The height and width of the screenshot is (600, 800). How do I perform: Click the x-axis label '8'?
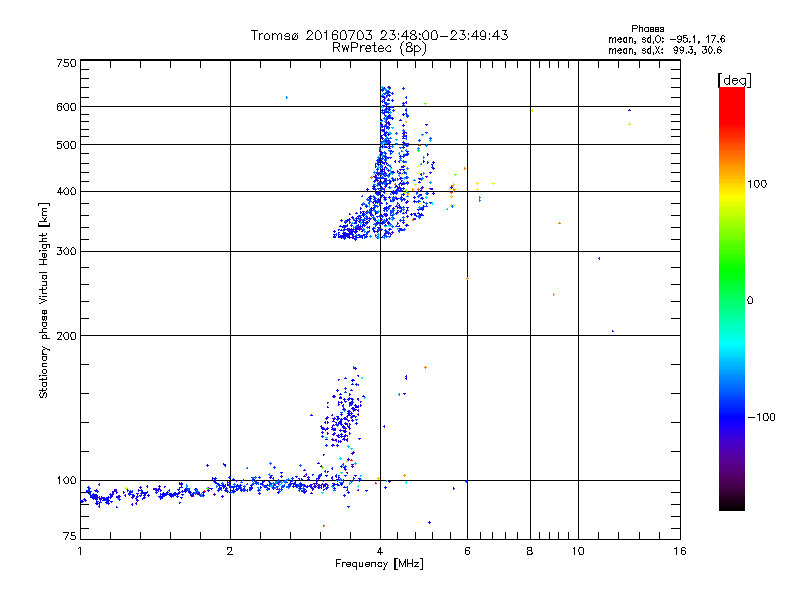[530, 551]
